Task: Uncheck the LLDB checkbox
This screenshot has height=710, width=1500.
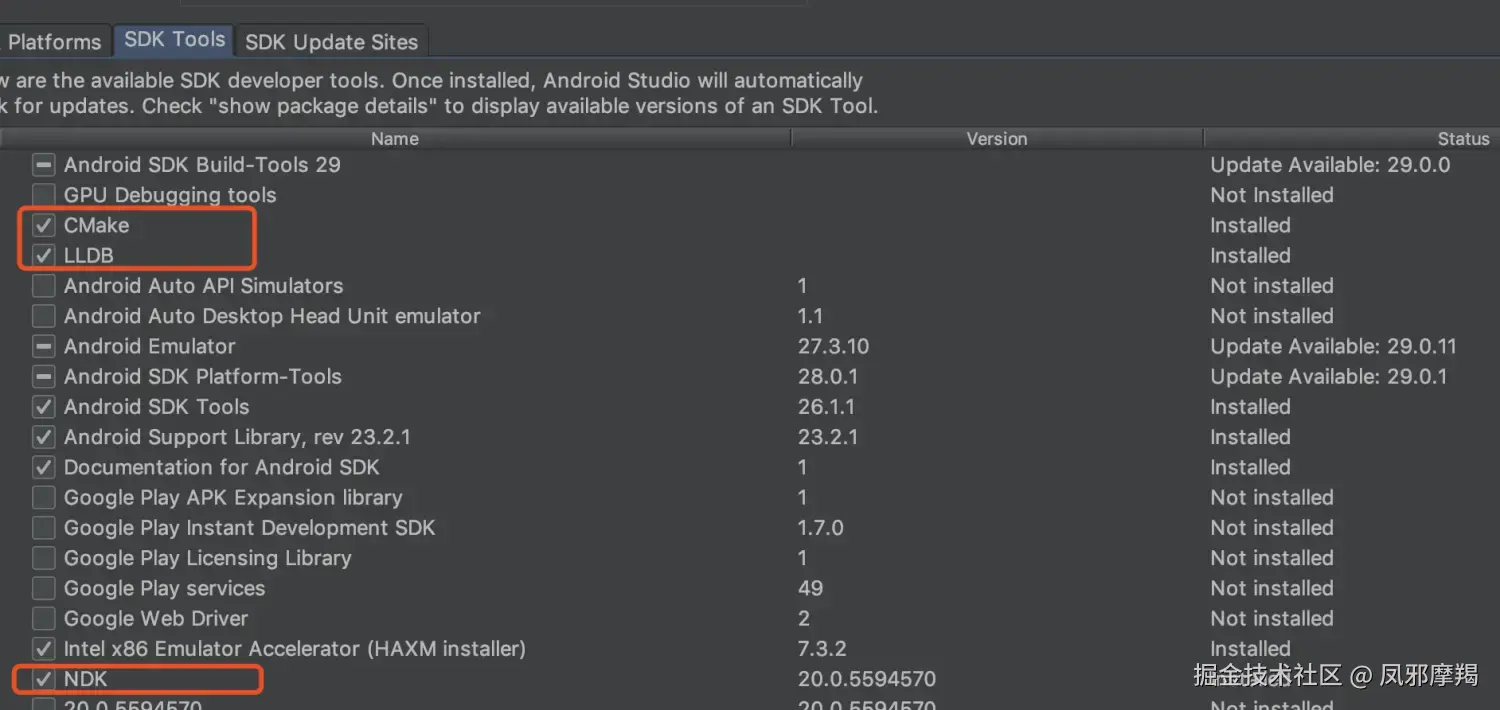Action: pyautogui.click(x=43, y=255)
